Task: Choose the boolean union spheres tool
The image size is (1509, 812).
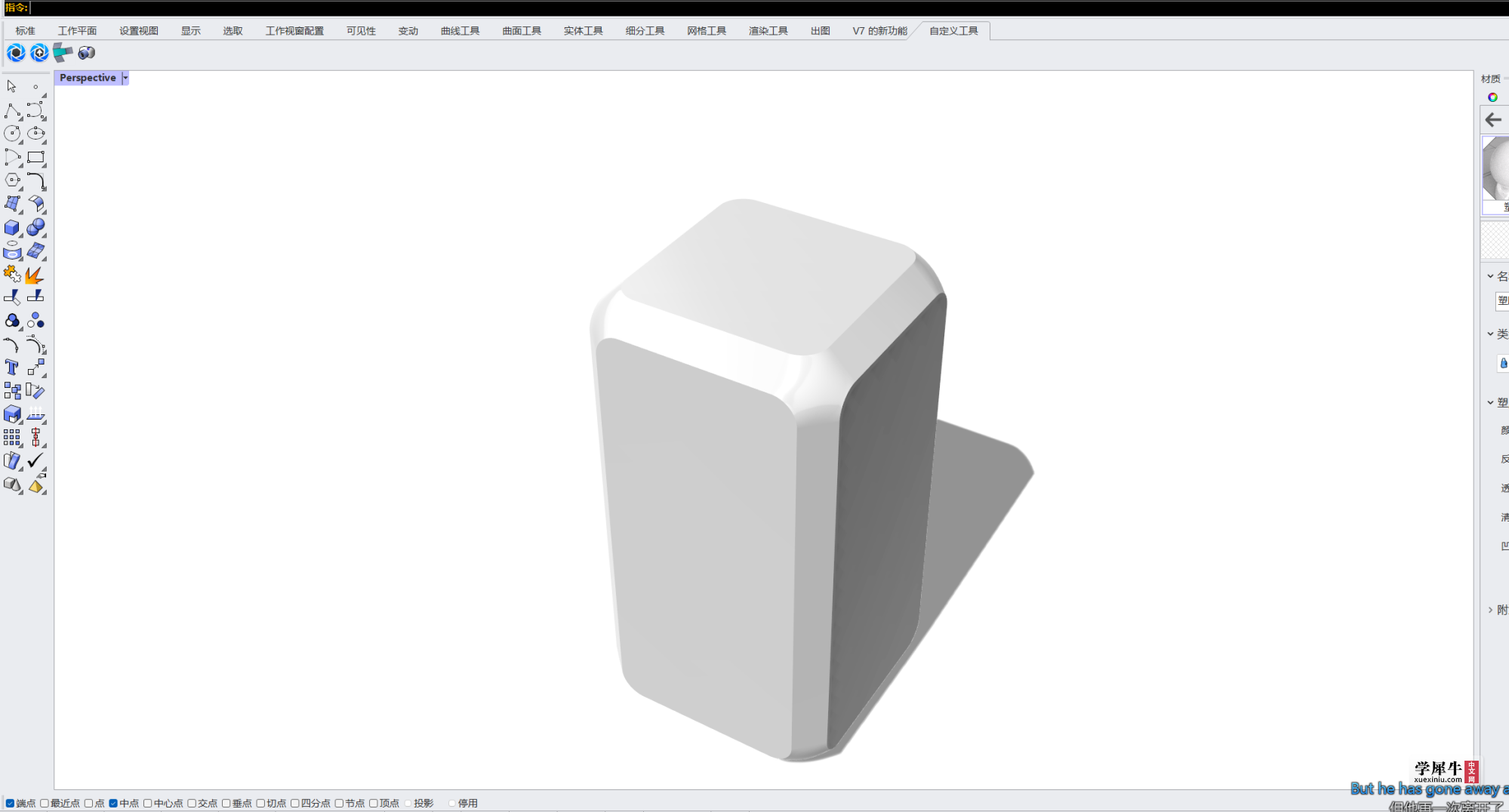Action: click(35, 227)
